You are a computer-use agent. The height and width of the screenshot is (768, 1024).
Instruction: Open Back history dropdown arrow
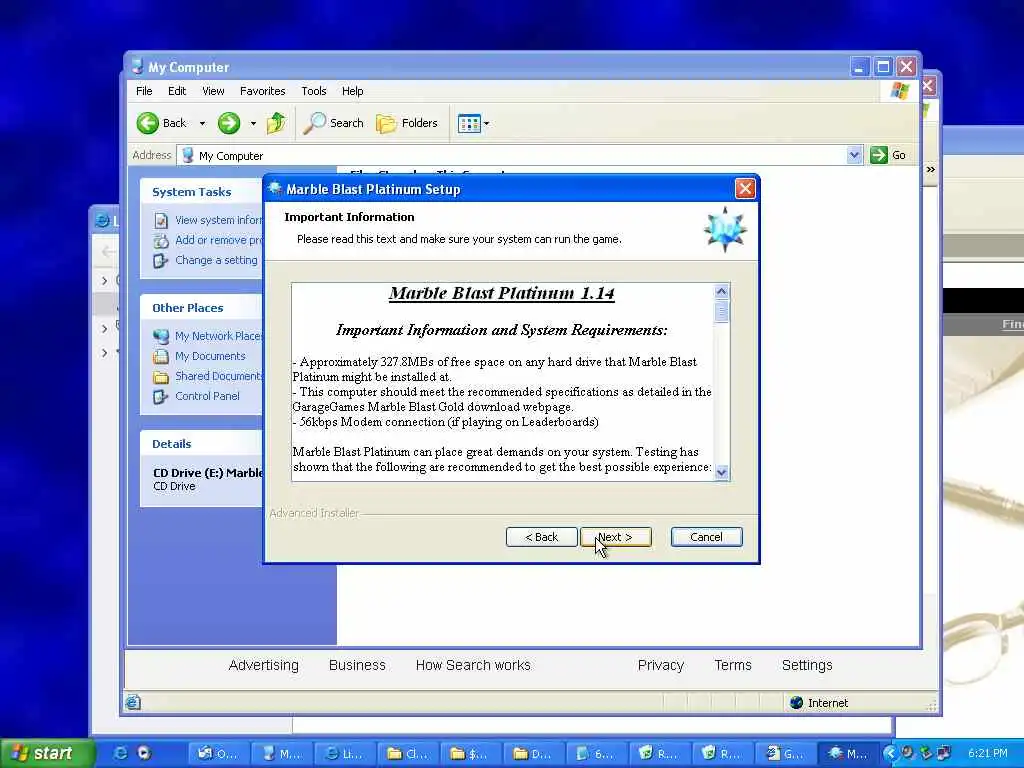[x=202, y=123]
